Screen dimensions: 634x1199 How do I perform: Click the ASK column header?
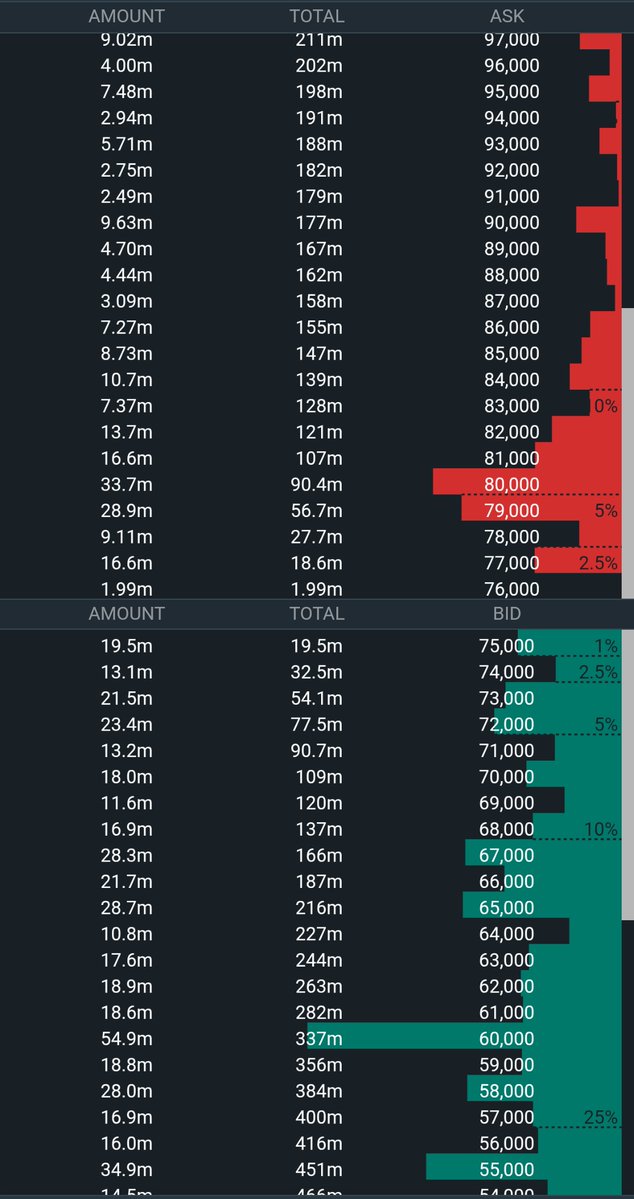pyautogui.click(x=507, y=16)
